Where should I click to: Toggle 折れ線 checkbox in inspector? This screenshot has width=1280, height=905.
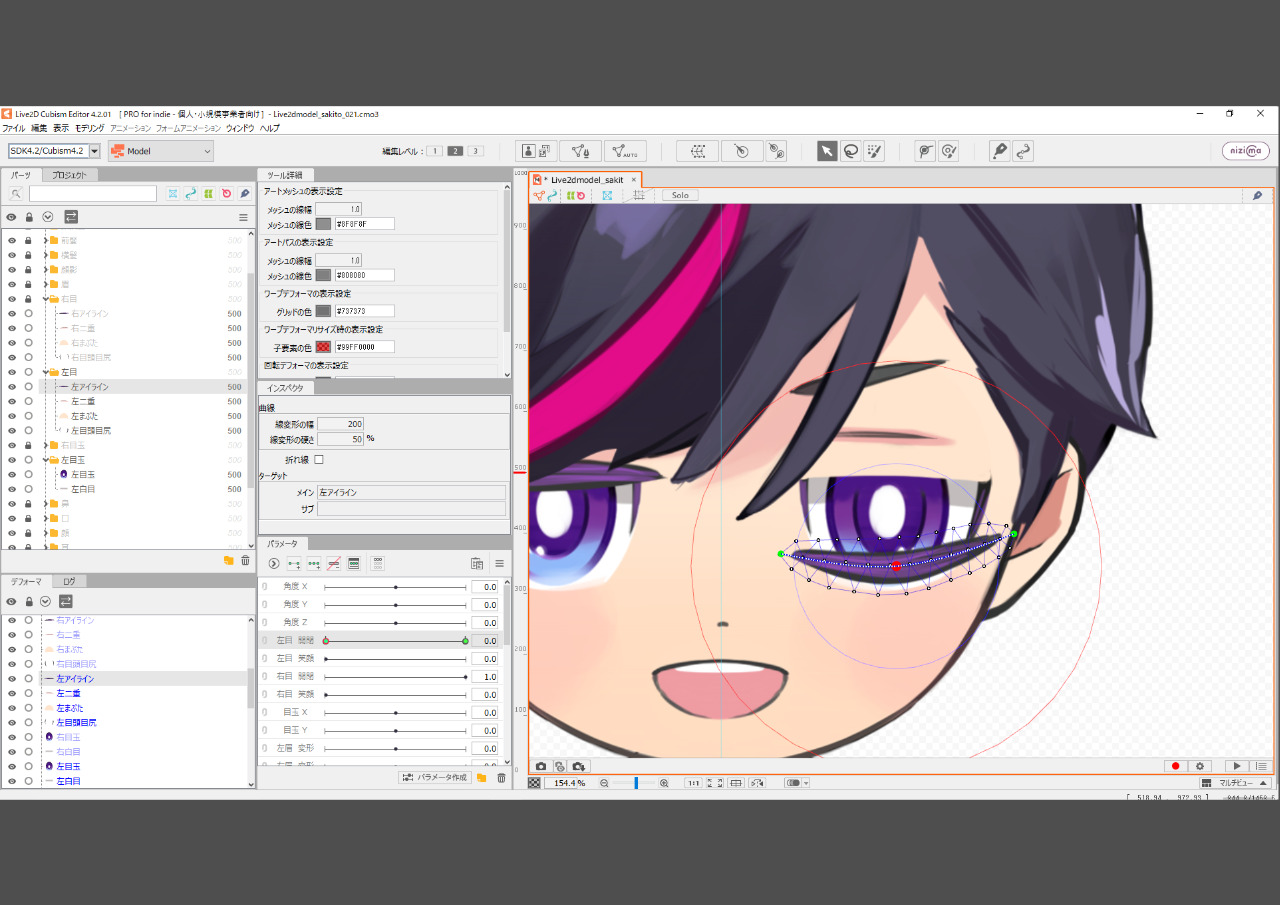coord(319,460)
